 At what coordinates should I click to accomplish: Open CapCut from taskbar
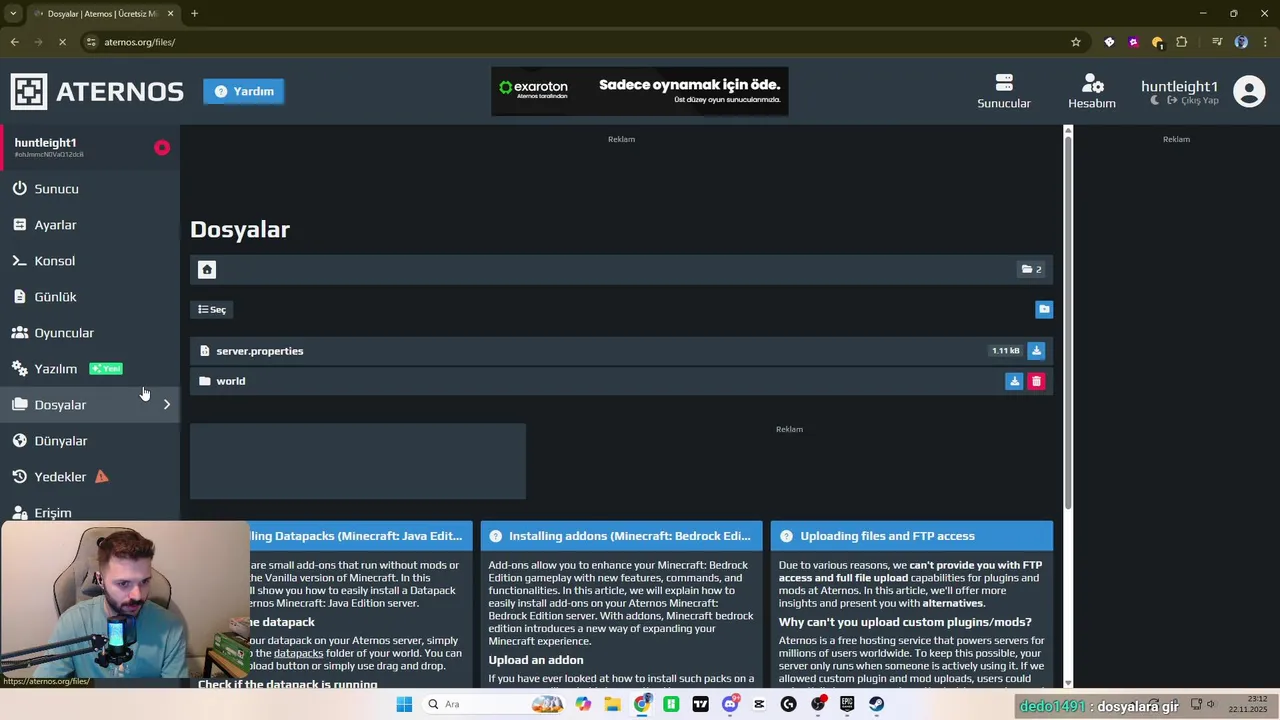click(759, 704)
